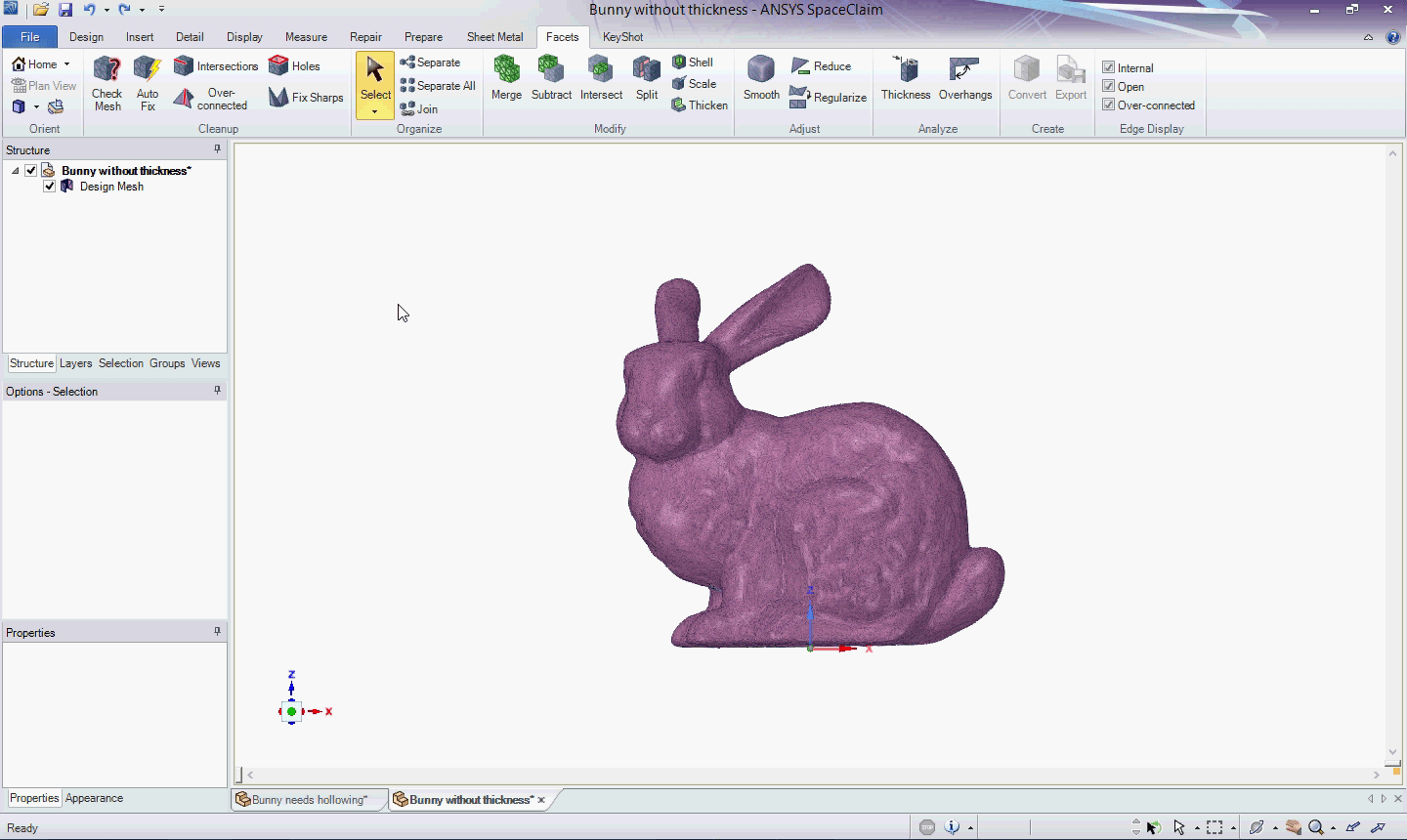The image size is (1407, 840).
Task: Open the Appearance tab in Properties panel
Action: click(94, 798)
